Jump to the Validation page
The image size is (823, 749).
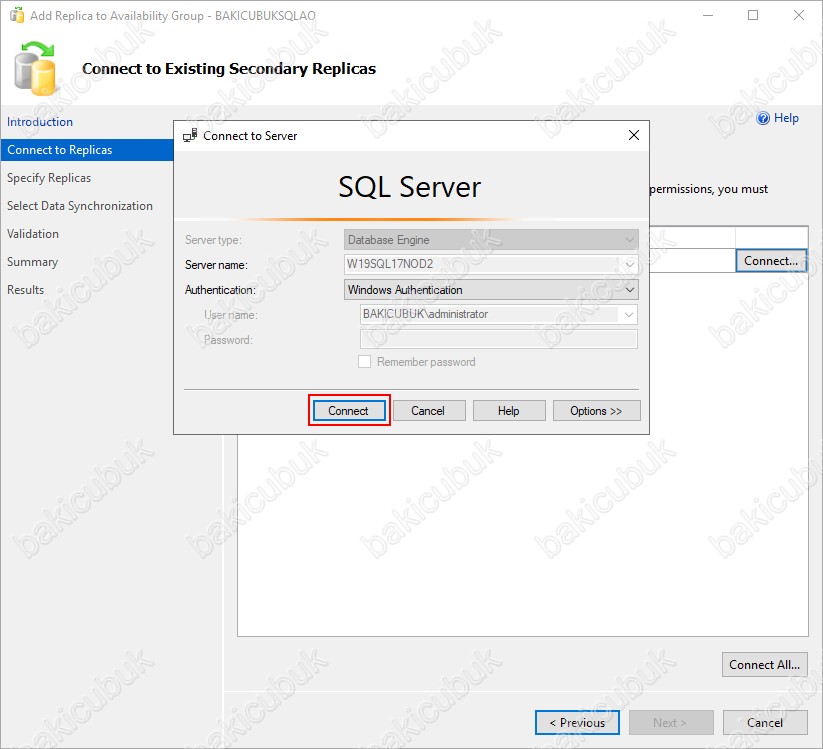33,234
